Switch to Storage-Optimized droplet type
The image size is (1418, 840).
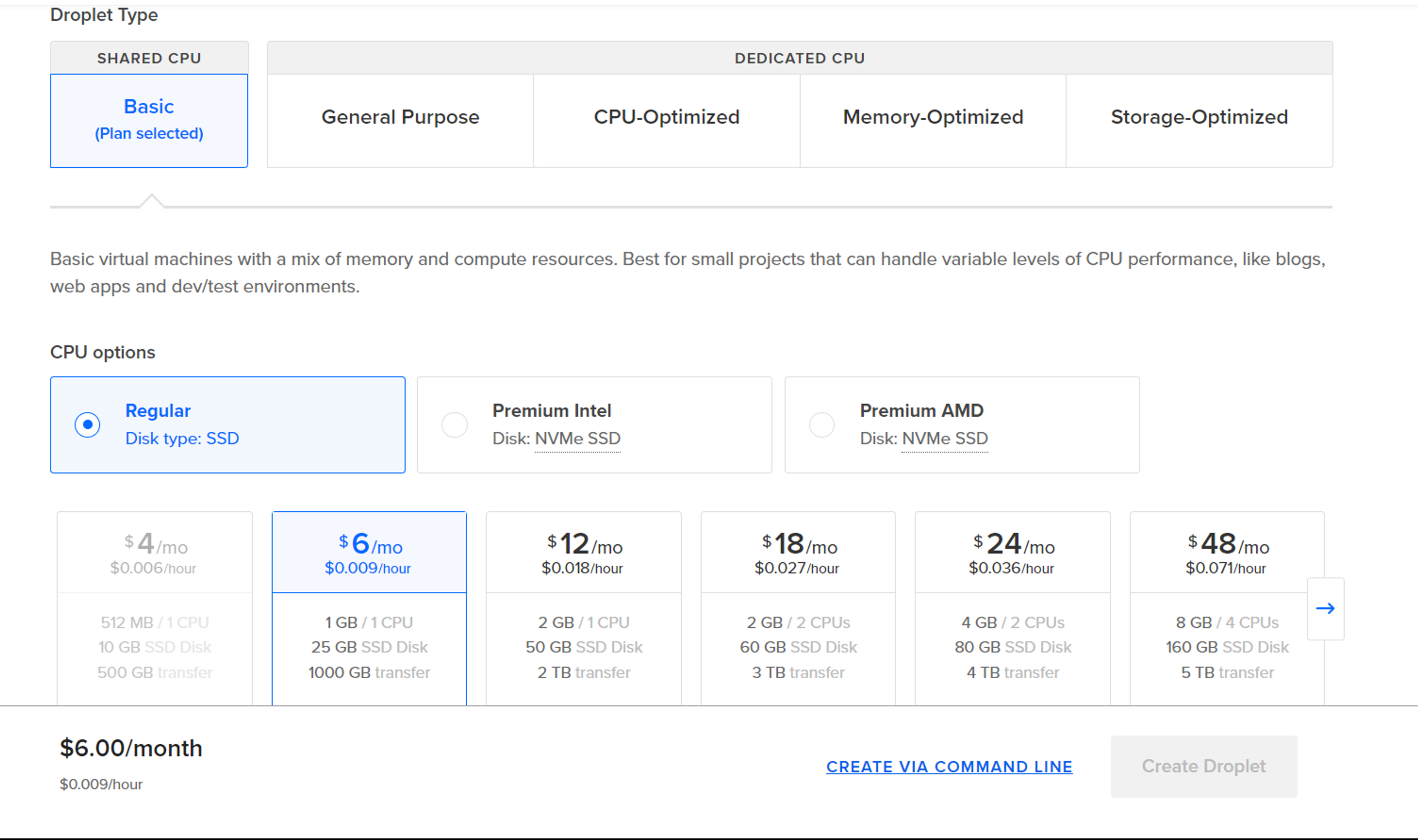coord(1199,117)
